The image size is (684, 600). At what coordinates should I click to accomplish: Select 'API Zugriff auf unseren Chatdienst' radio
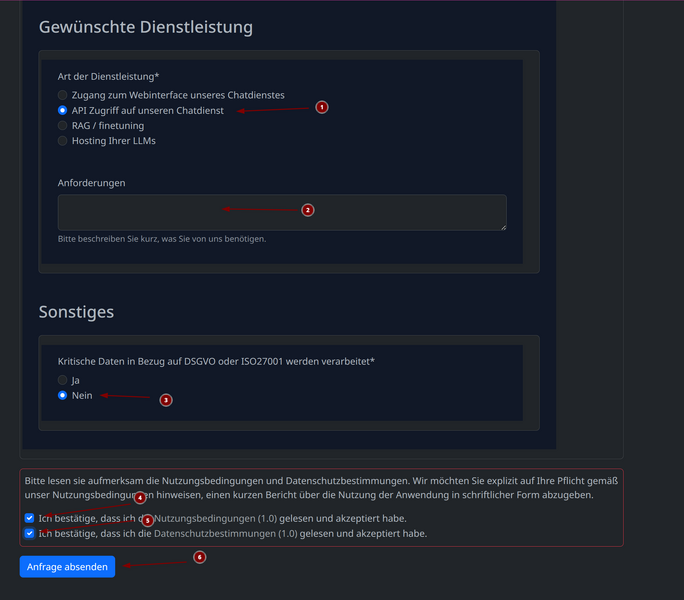[63, 110]
